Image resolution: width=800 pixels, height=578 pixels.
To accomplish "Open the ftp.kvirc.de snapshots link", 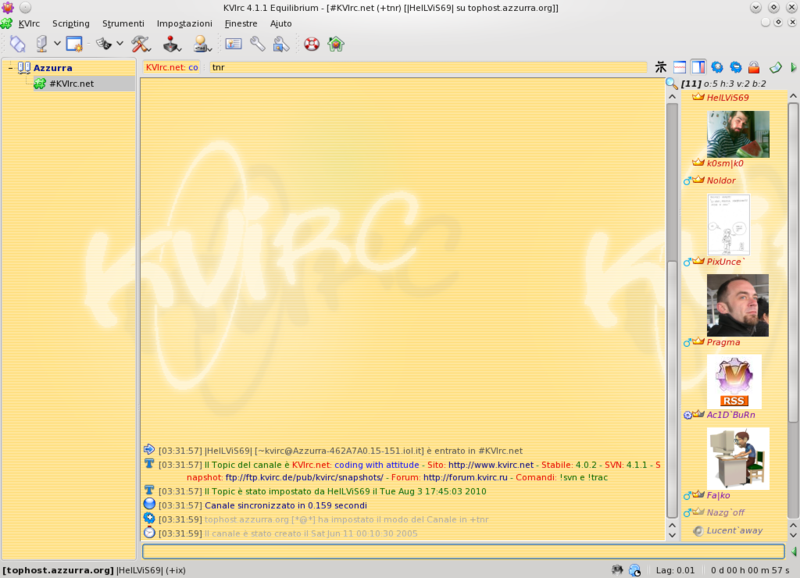I will (304, 478).
